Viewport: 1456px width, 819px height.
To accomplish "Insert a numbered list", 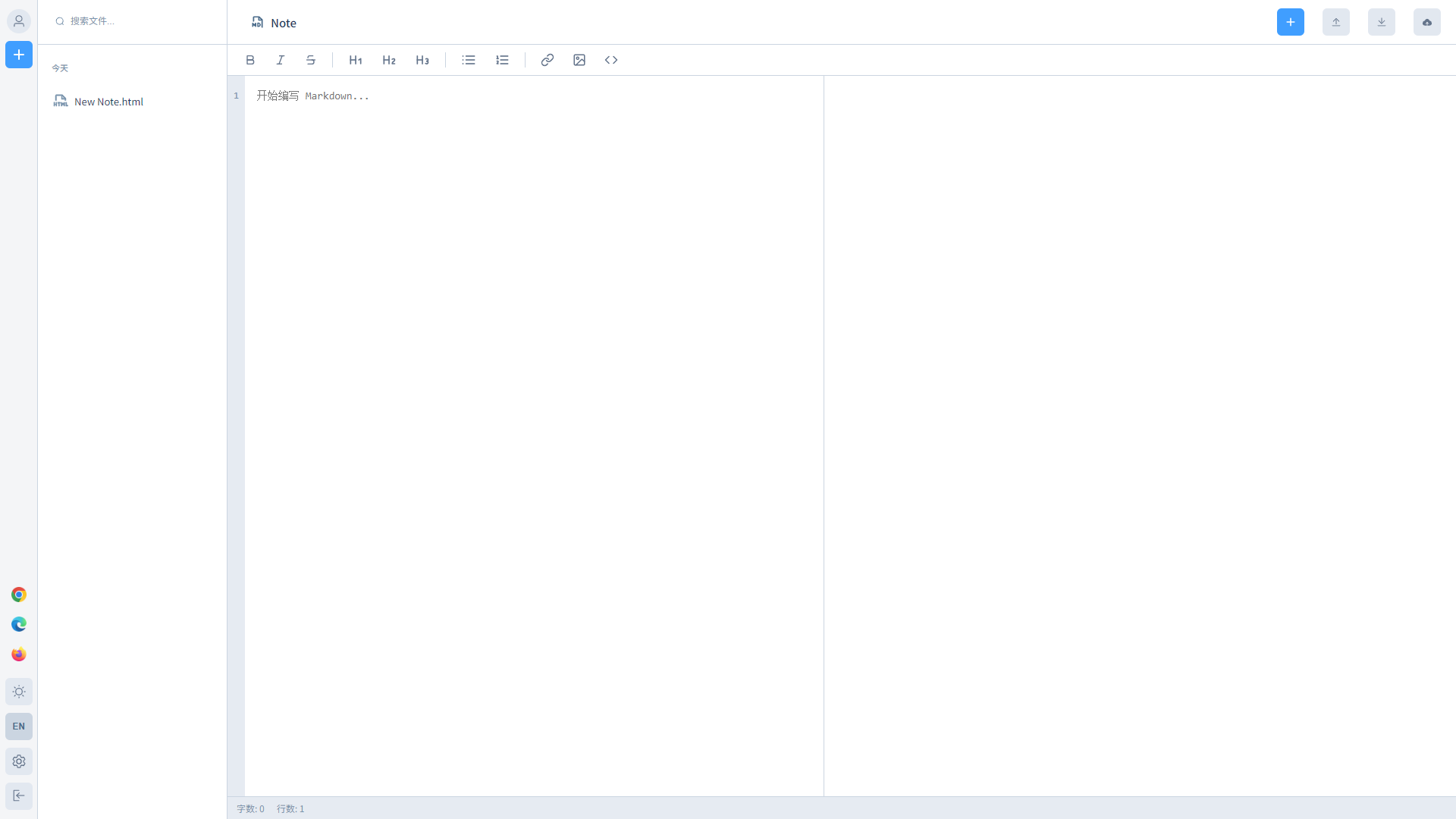I will pyautogui.click(x=502, y=60).
